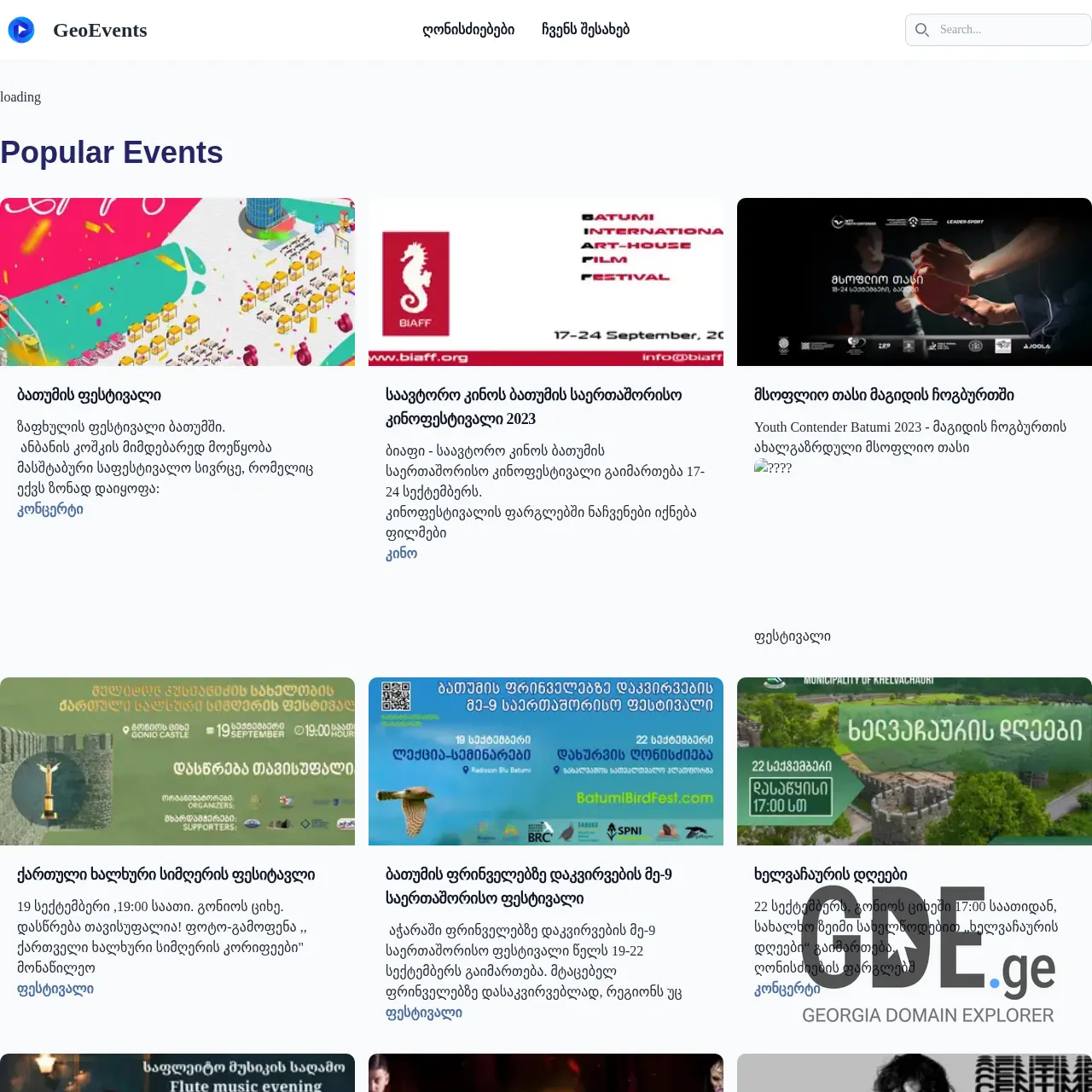Click the ფესტივალი tag under birdwatching card
The width and height of the screenshot is (1092, 1092).
(x=424, y=1013)
